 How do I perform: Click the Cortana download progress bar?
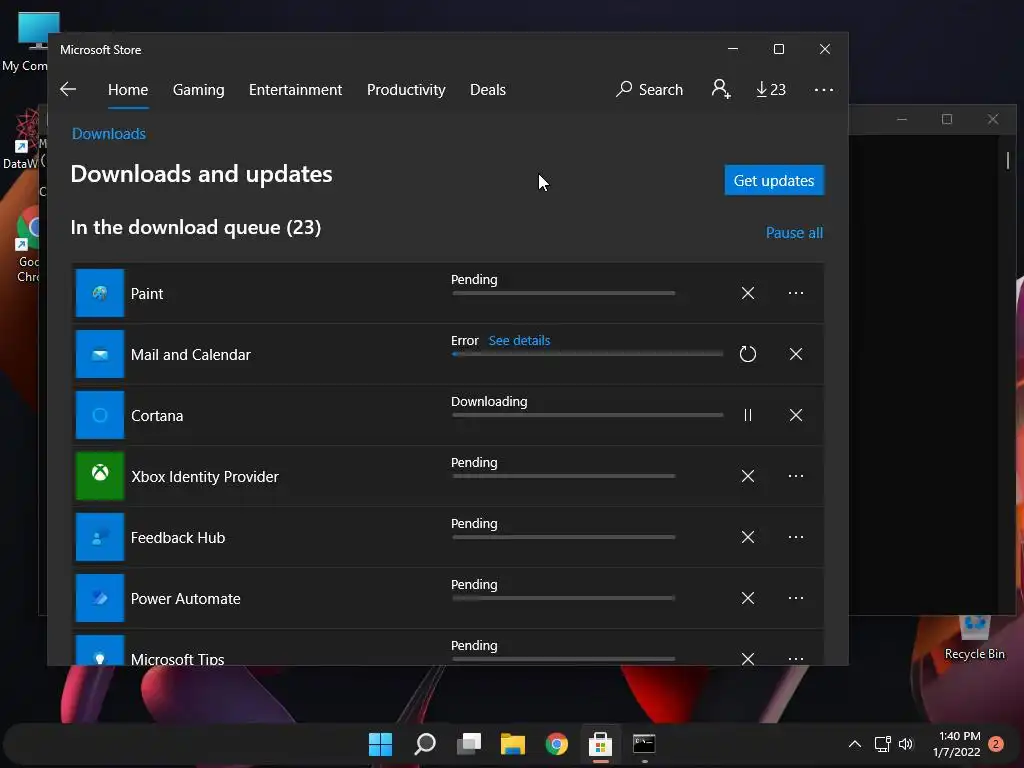click(588, 415)
